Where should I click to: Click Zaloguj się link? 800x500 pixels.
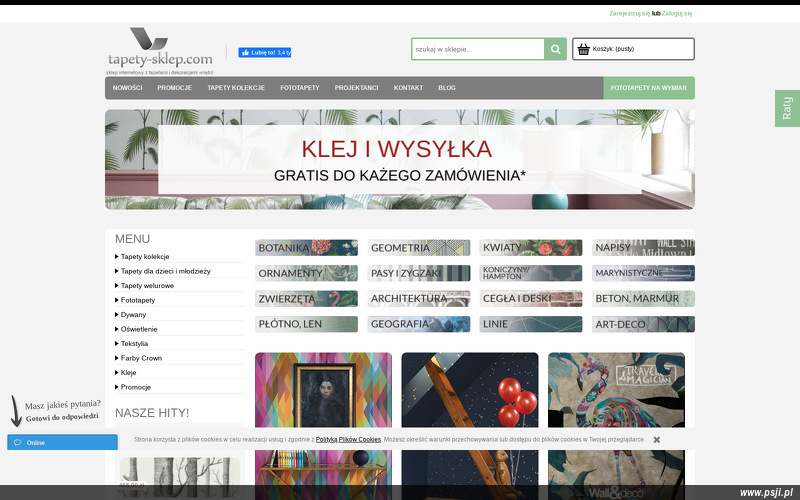point(677,13)
